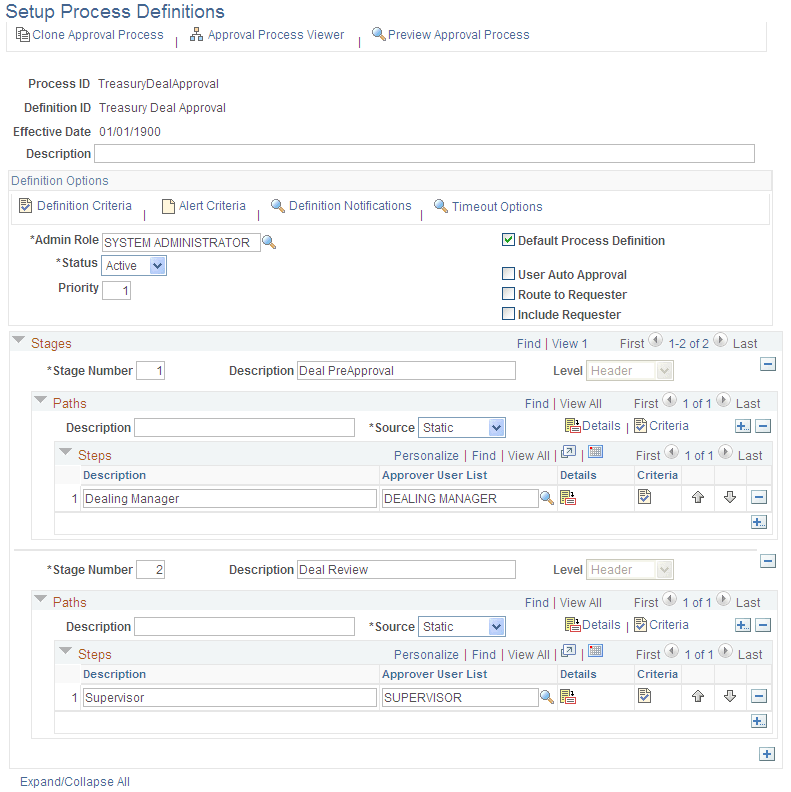Show previous row in Stages navigation
This screenshot has width=791, height=792.
pyautogui.click(x=655, y=340)
